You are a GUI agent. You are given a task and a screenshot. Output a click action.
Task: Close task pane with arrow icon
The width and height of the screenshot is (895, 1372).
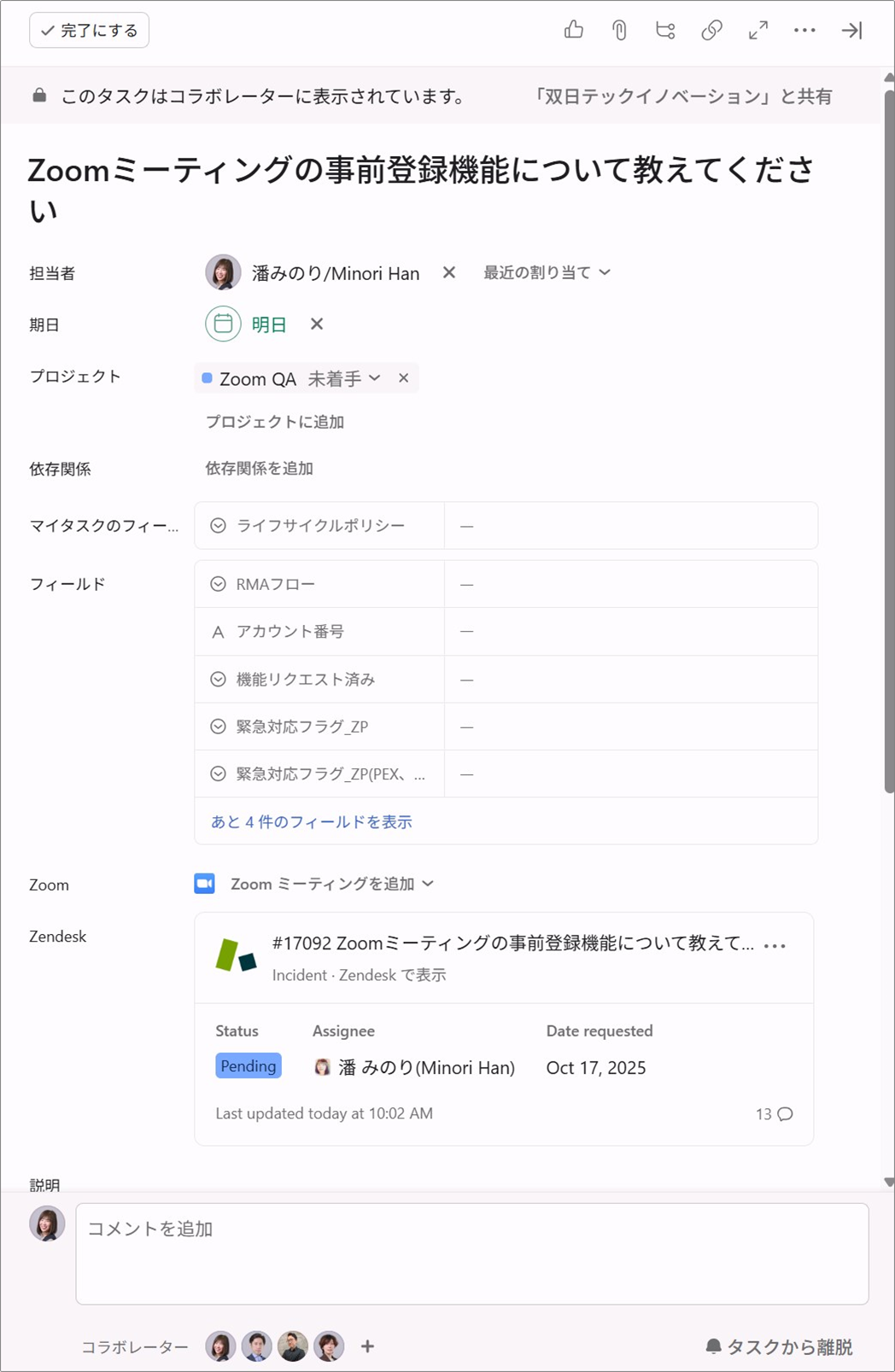[851, 31]
